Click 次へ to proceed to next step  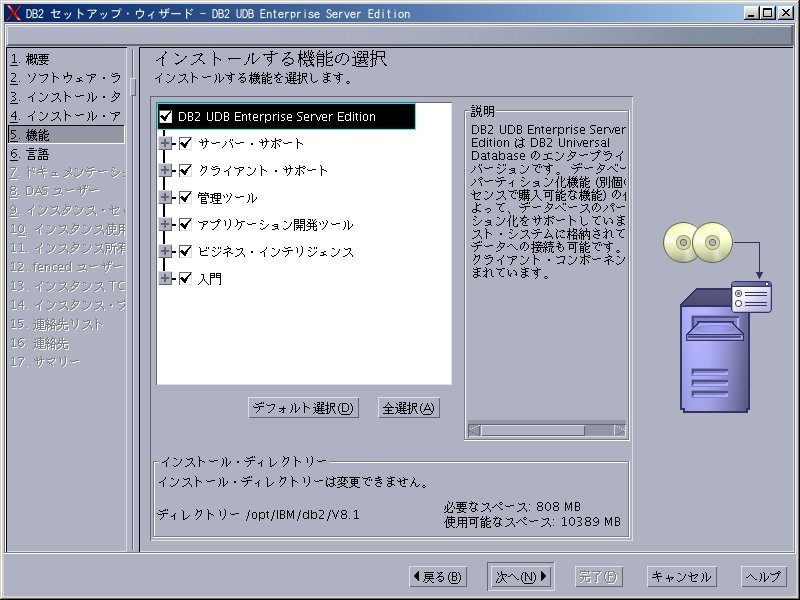click(x=521, y=577)
